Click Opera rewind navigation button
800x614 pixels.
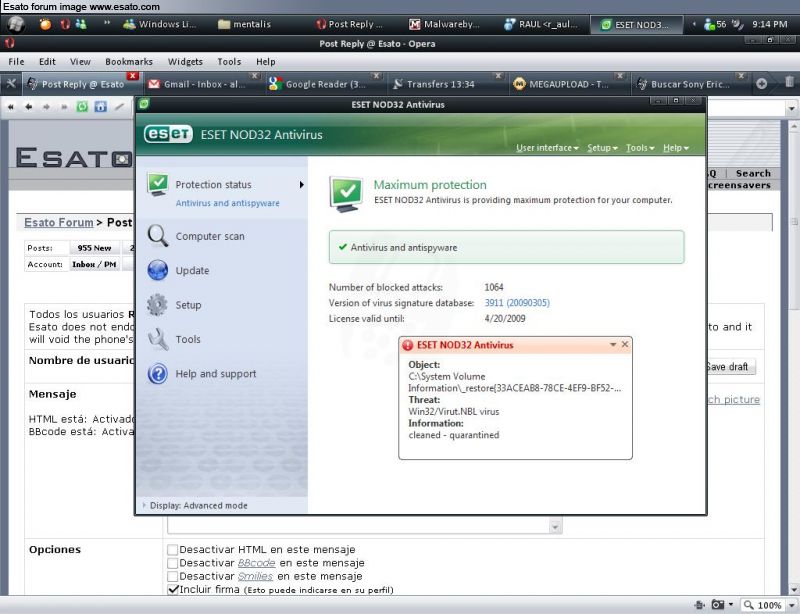[x=11, y=107]
